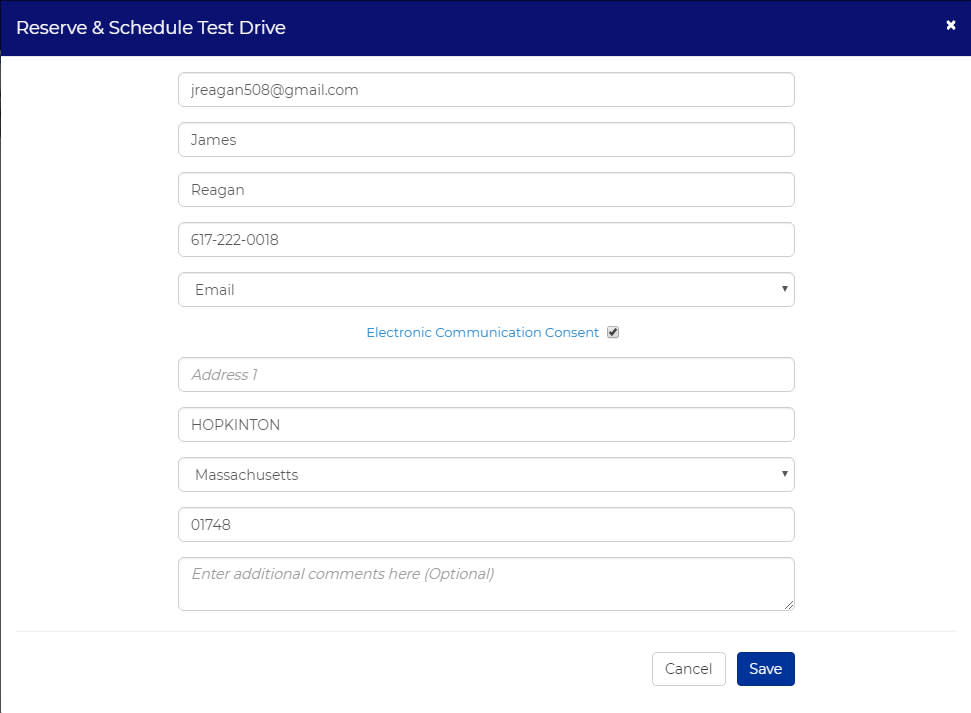Click the phone number field 617-222-0018

(x=486, y=240)
